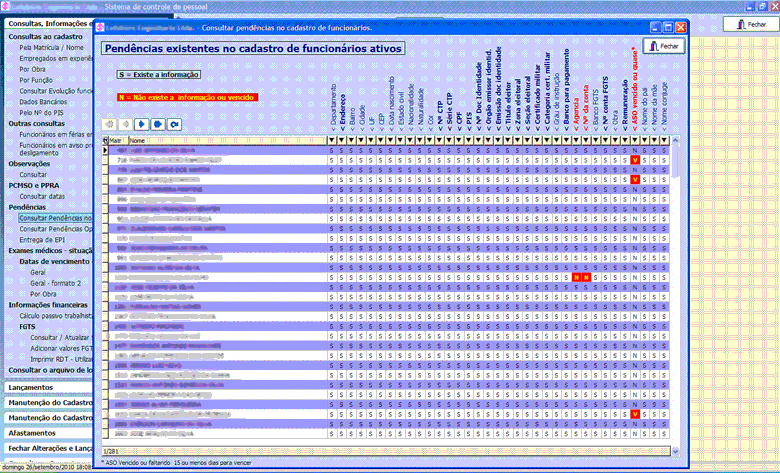Open the Afastamentos sidebar section

coord(49,433)
